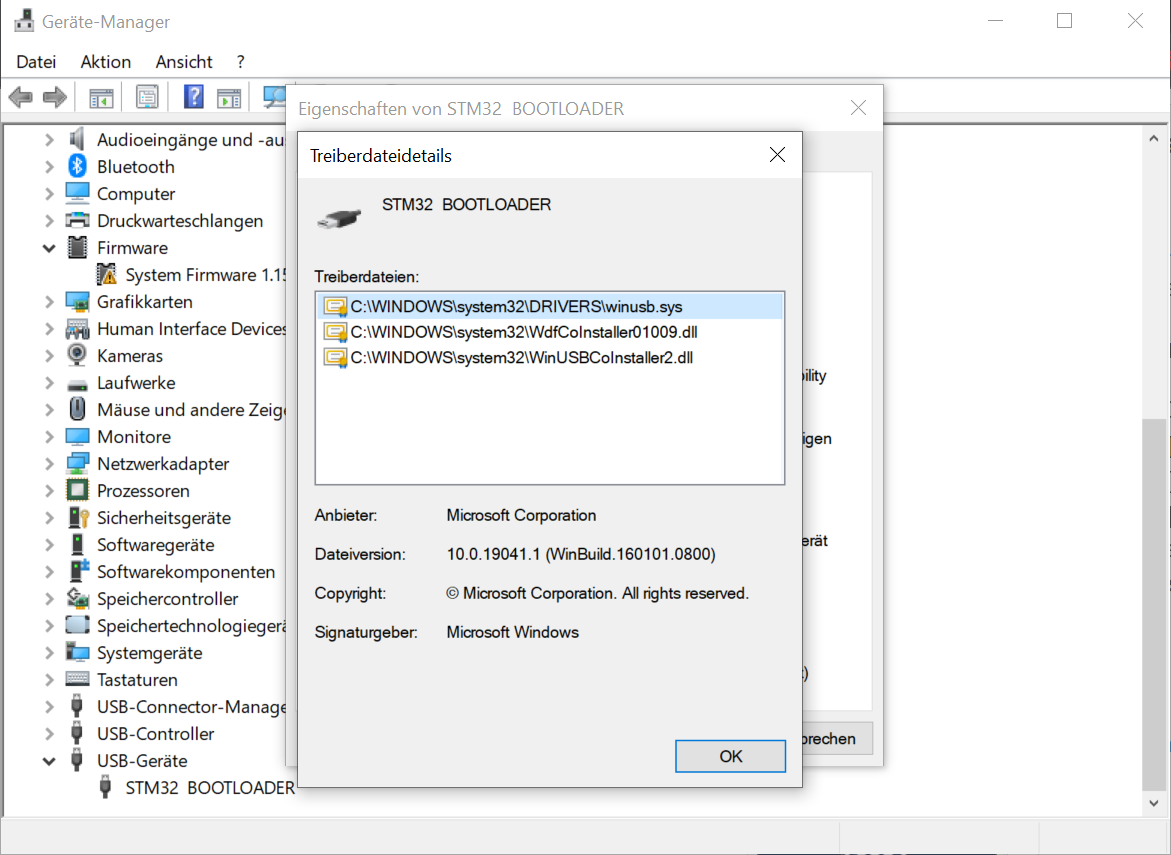Select the WdfCoInstaller01009.dll path entry
The image size is (1171, 855).
(x=524, y=332)
